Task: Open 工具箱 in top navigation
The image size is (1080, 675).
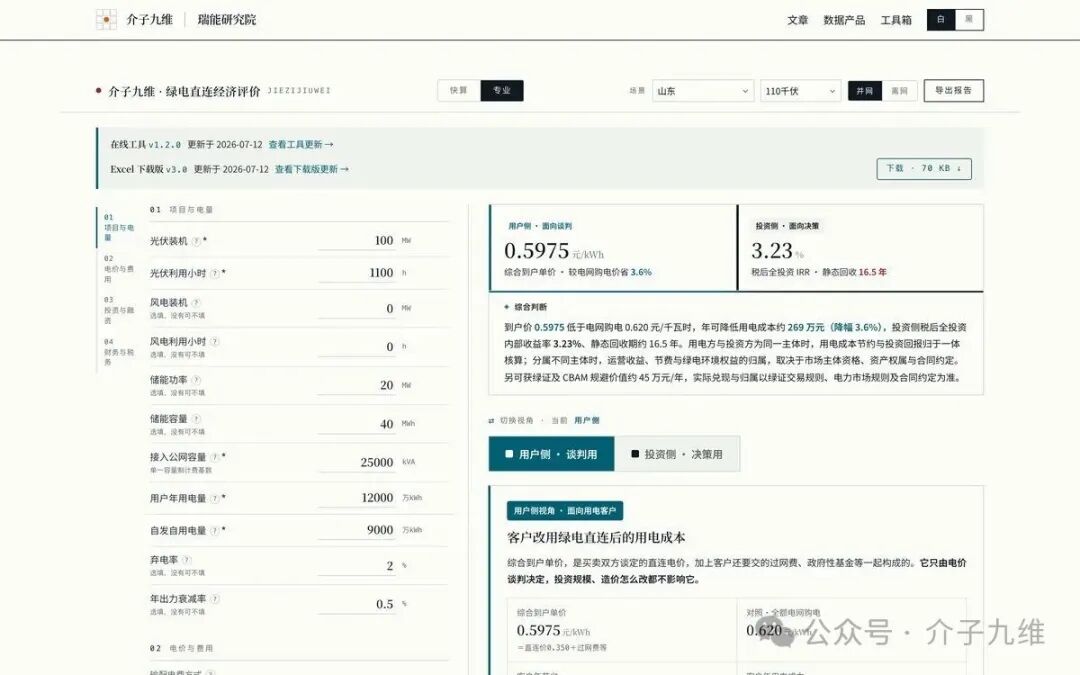Action: click(x=895, y=20)
